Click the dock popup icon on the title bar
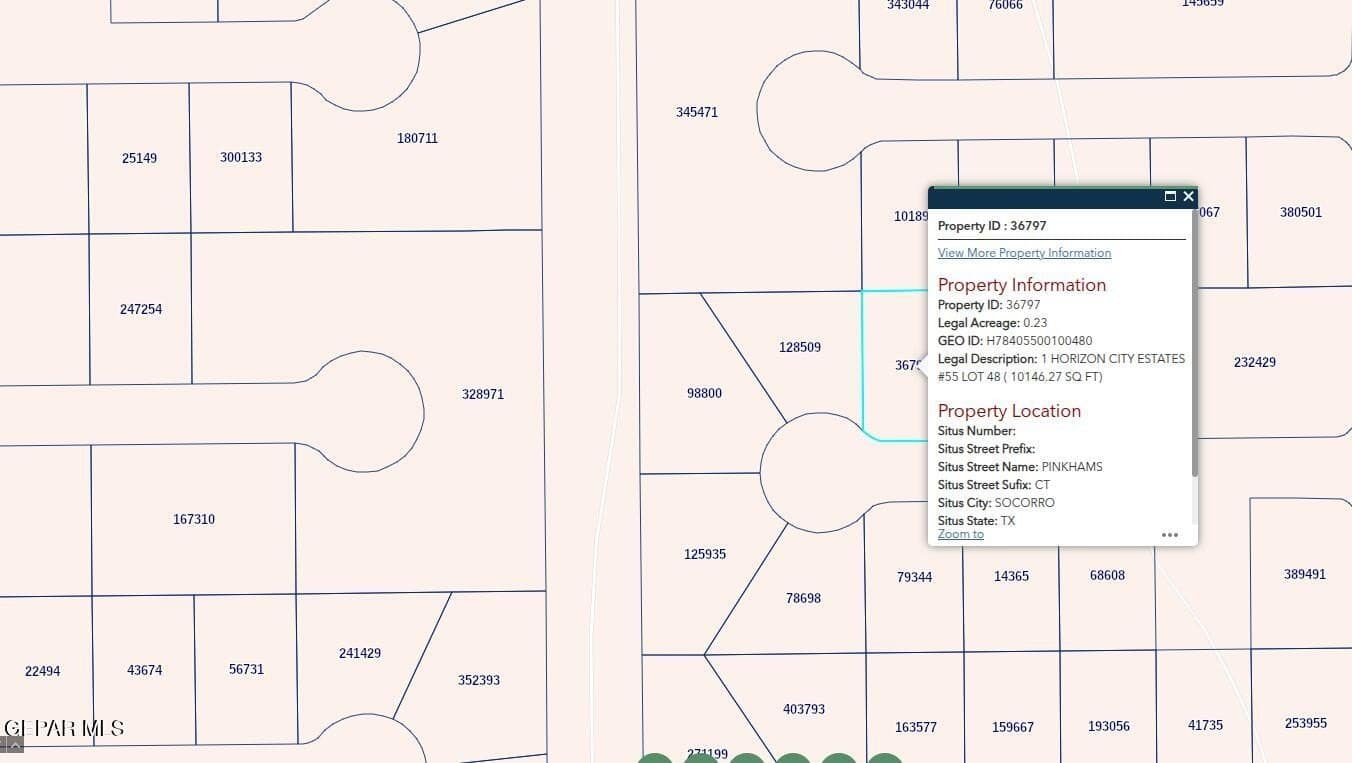1352x763 pixels. pyautogui.click(x=1171, y=196)
